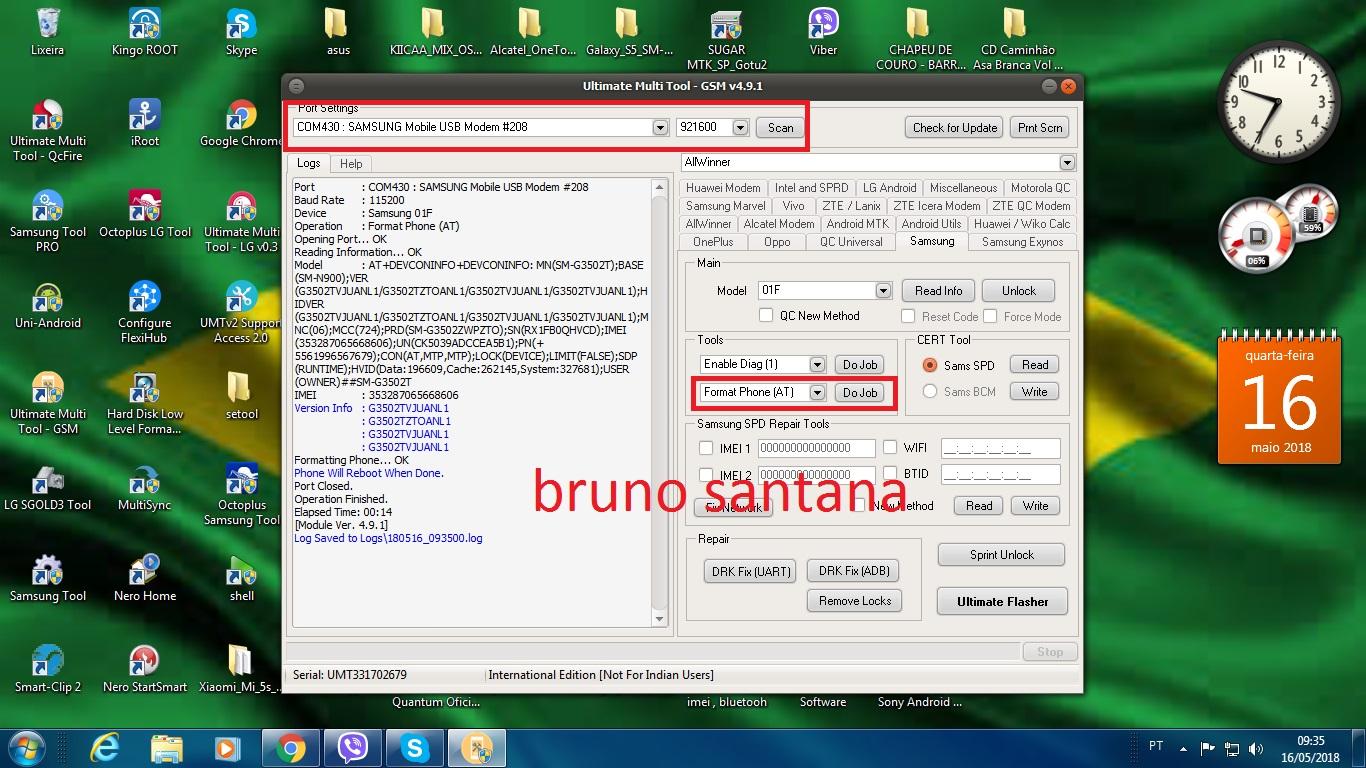This screenshot has width=1366, height=768.
Task: Click the WIFI address input field
Action: [x=1000, y=448]
